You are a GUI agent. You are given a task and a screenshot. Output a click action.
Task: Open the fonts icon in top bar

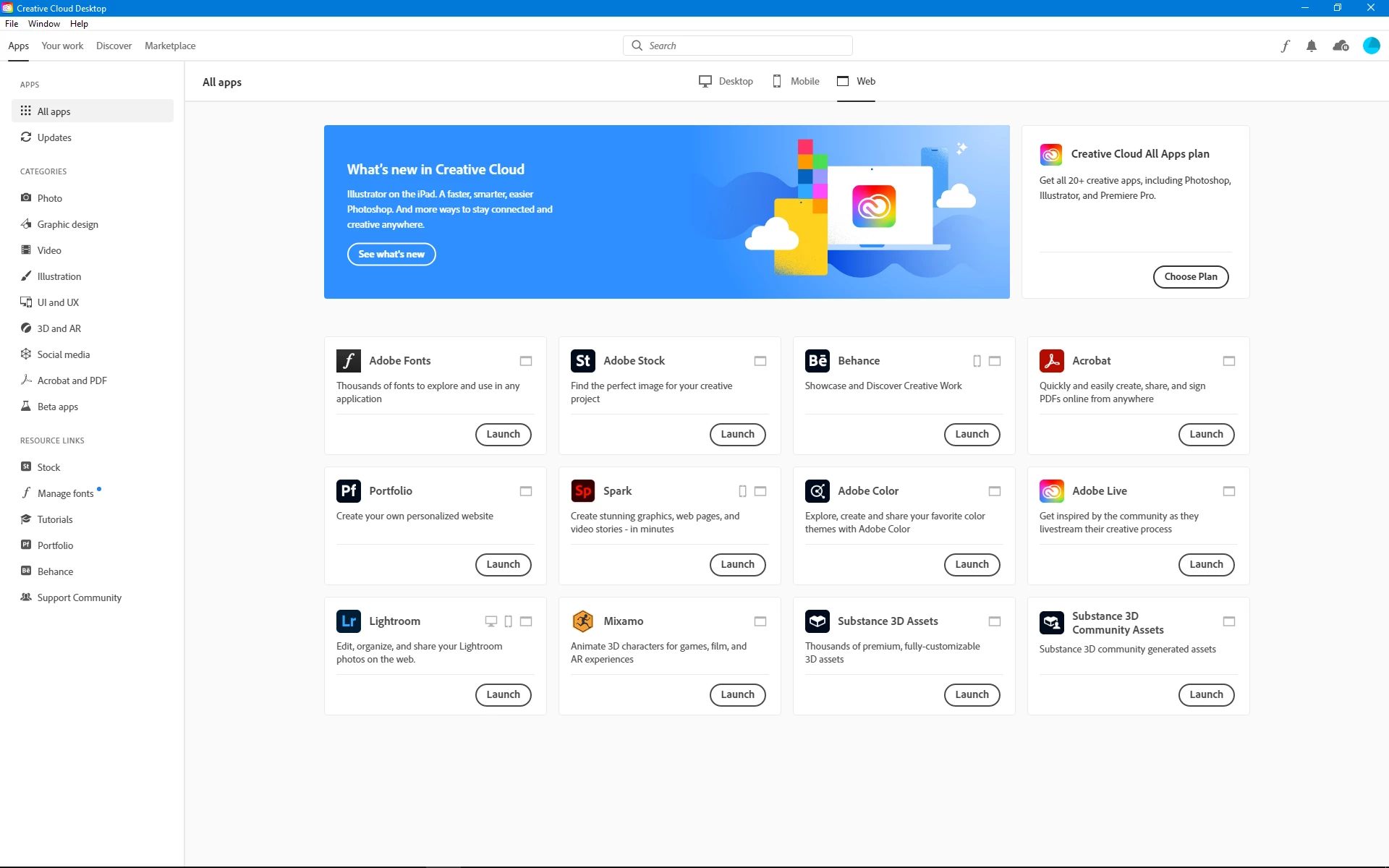[1285, 46]
